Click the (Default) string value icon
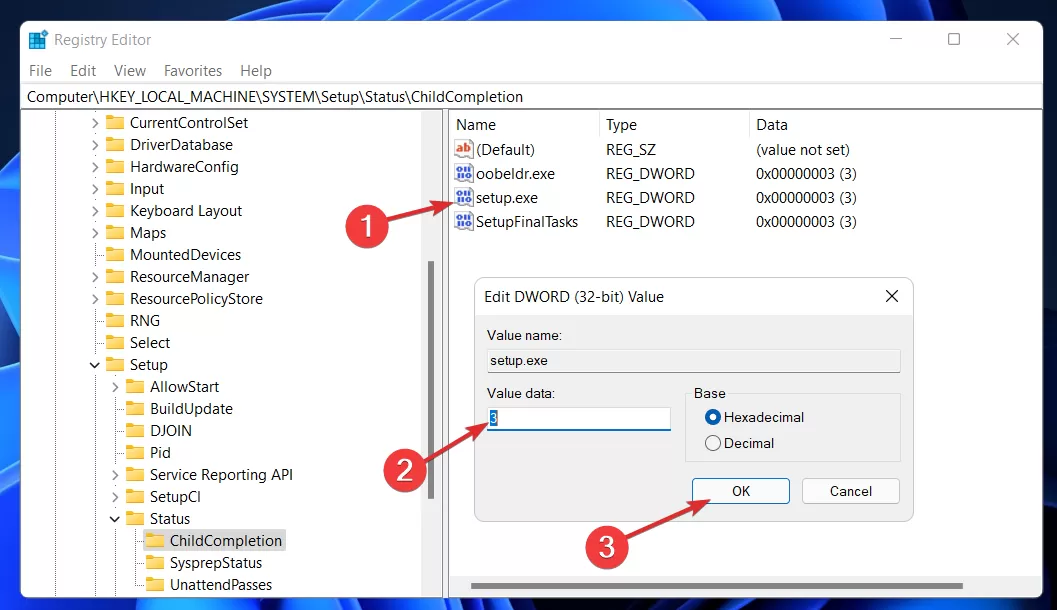1057x610 pixels. pos(464,149)
